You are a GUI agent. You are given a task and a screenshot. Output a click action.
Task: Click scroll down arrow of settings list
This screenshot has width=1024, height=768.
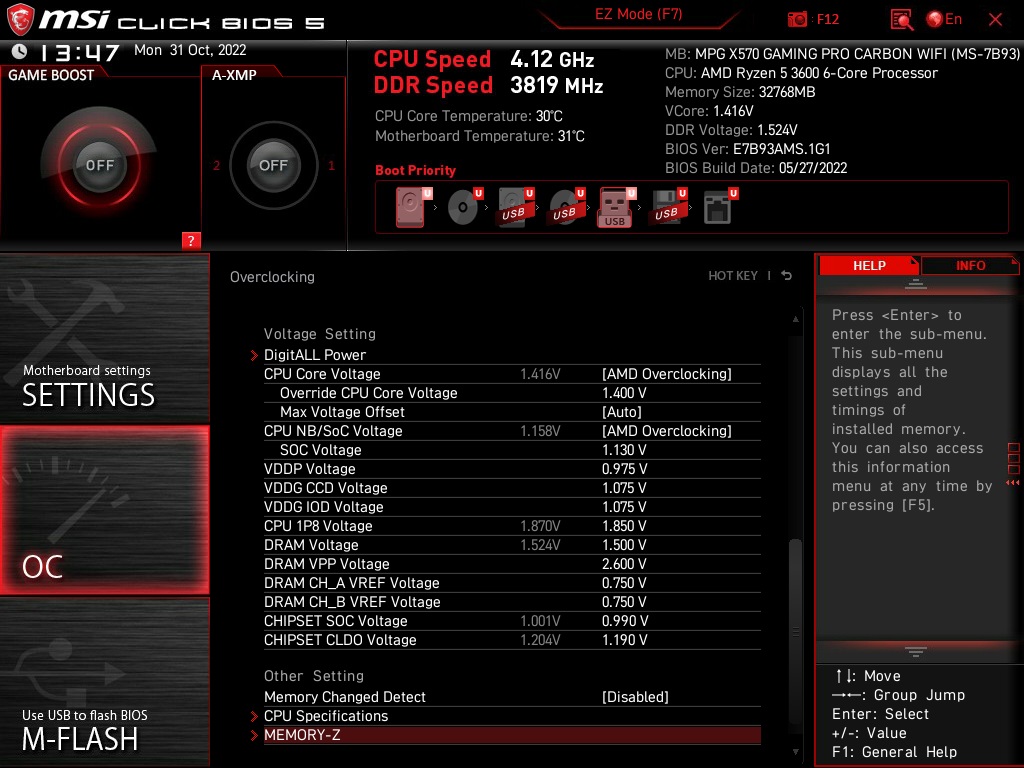(x=795, y=752)
